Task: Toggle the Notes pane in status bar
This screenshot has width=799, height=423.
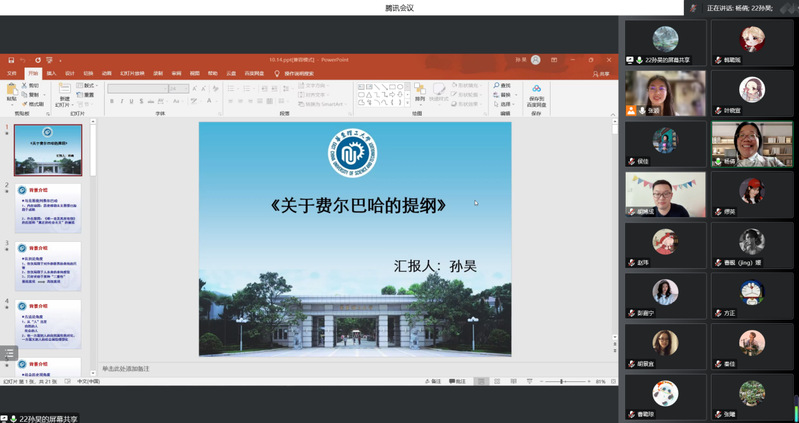Action: coord(435,381)
